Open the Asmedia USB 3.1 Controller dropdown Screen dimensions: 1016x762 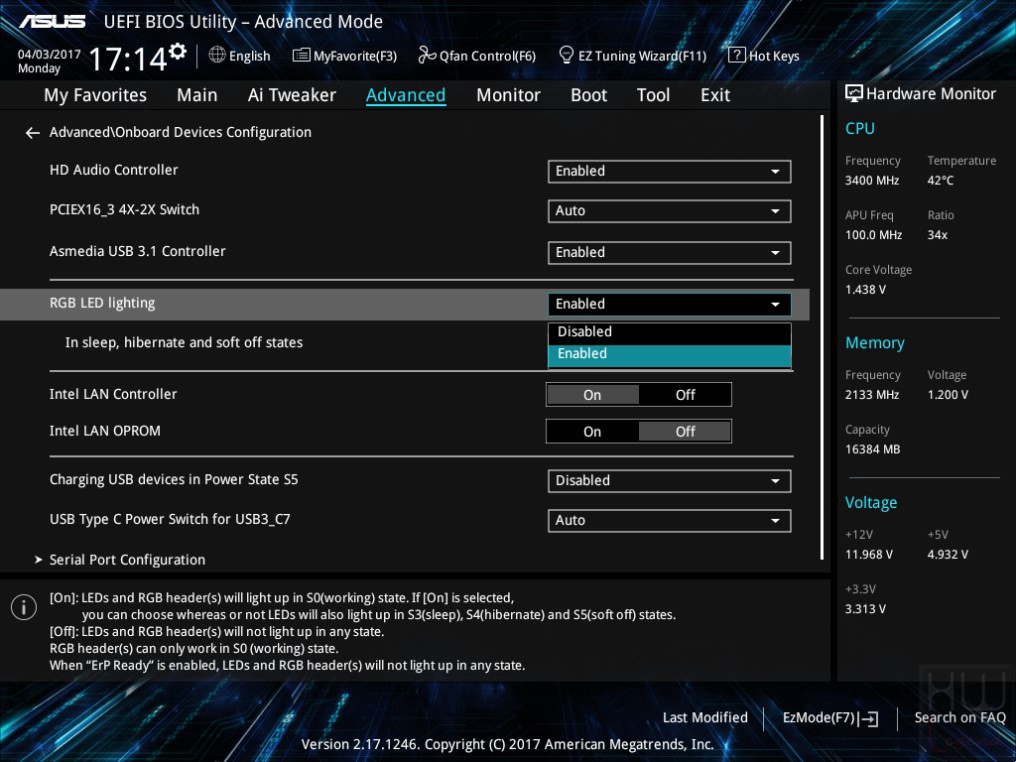669,253
